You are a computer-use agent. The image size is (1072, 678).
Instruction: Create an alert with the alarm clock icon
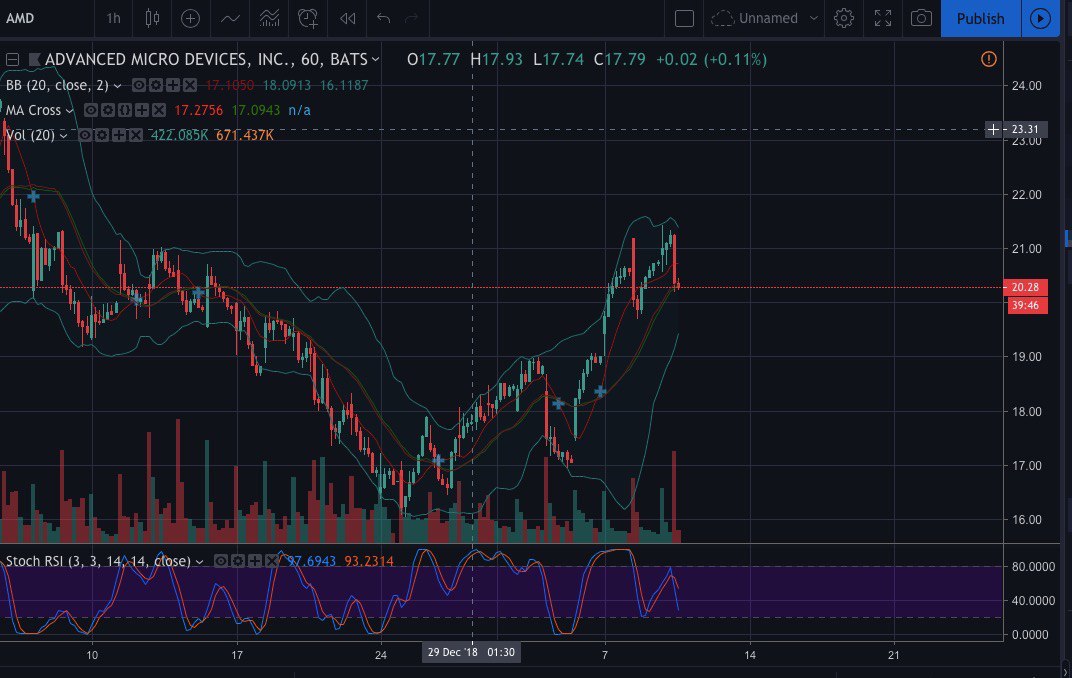(x=309, y=18)
